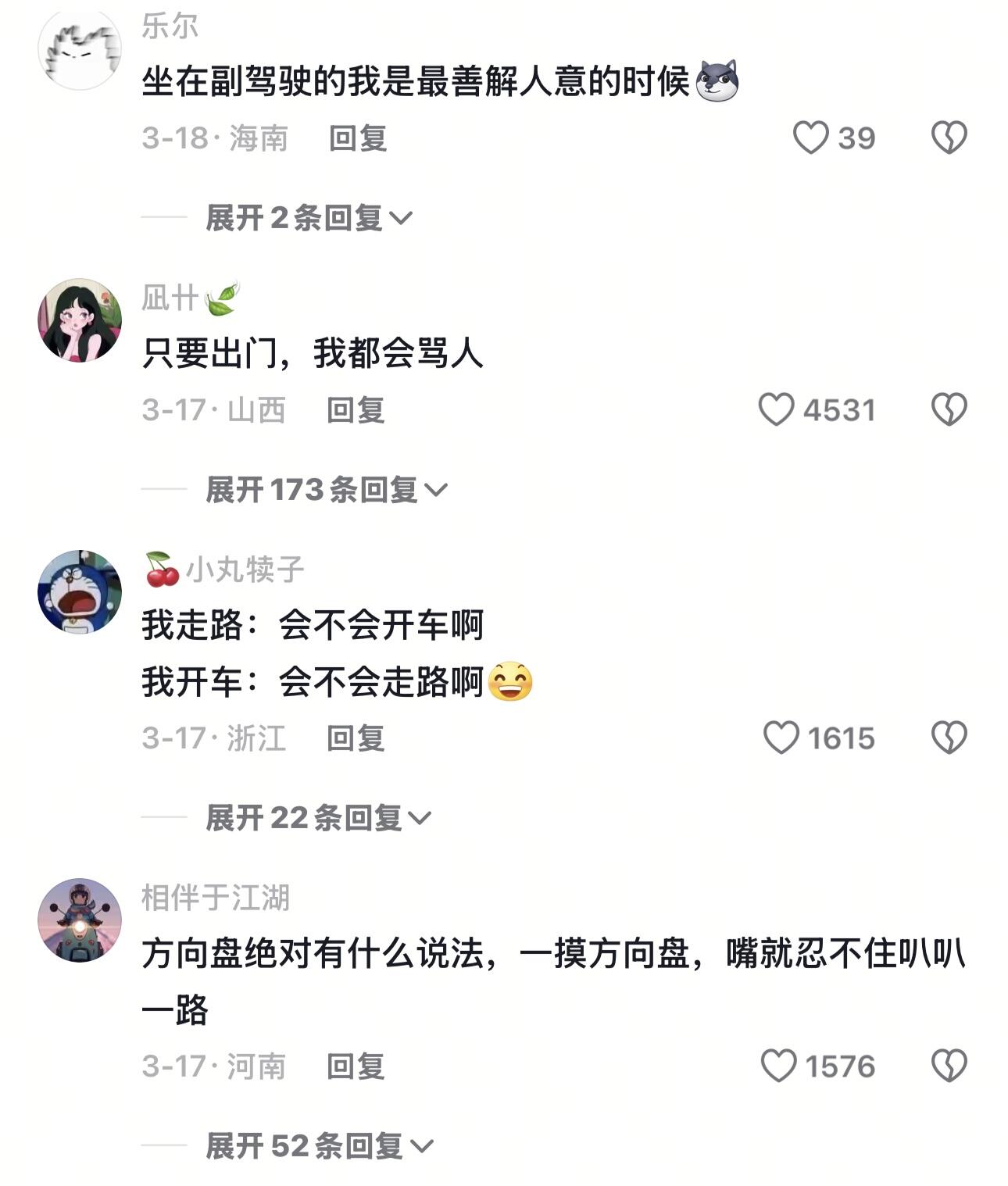Dislike the 我走路 comment from Zhejiang

949,738
